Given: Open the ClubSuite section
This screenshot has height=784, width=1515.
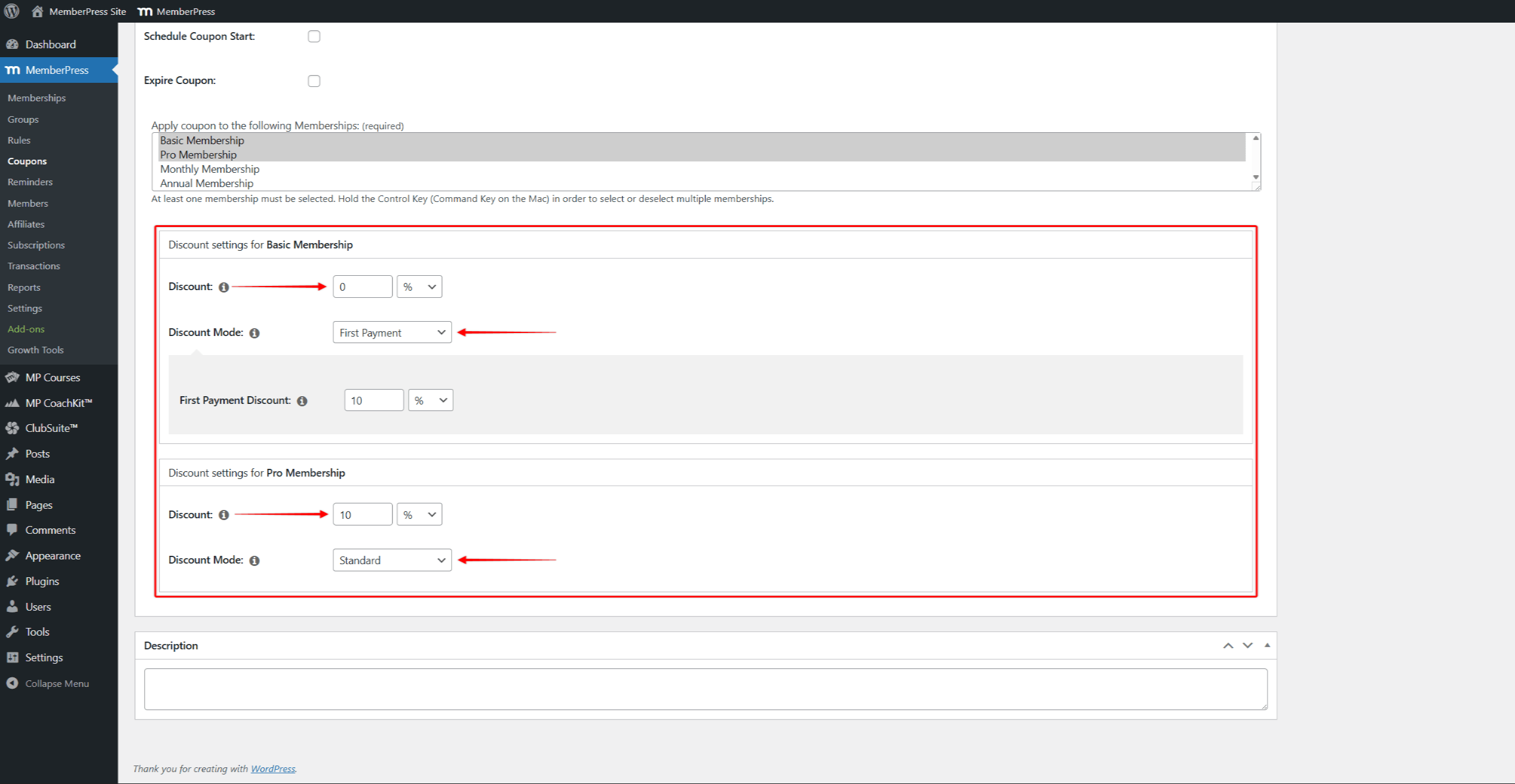Looking at the screenshot, I should click(51, 428).
